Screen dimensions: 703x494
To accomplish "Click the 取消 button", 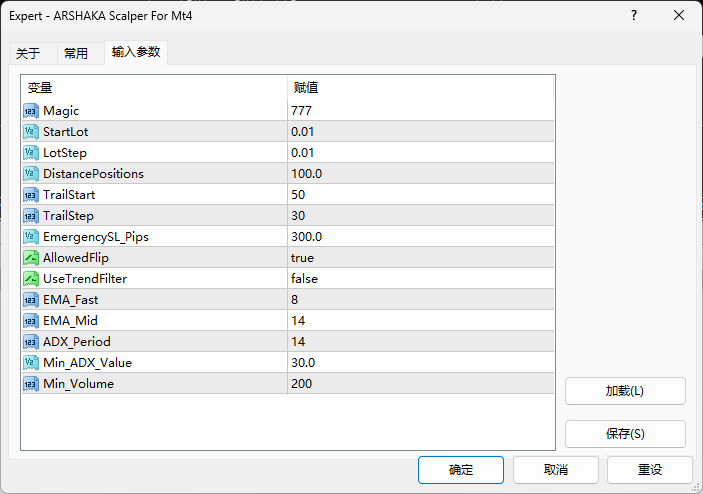I will pyautogui.click(x=556, y=470).
